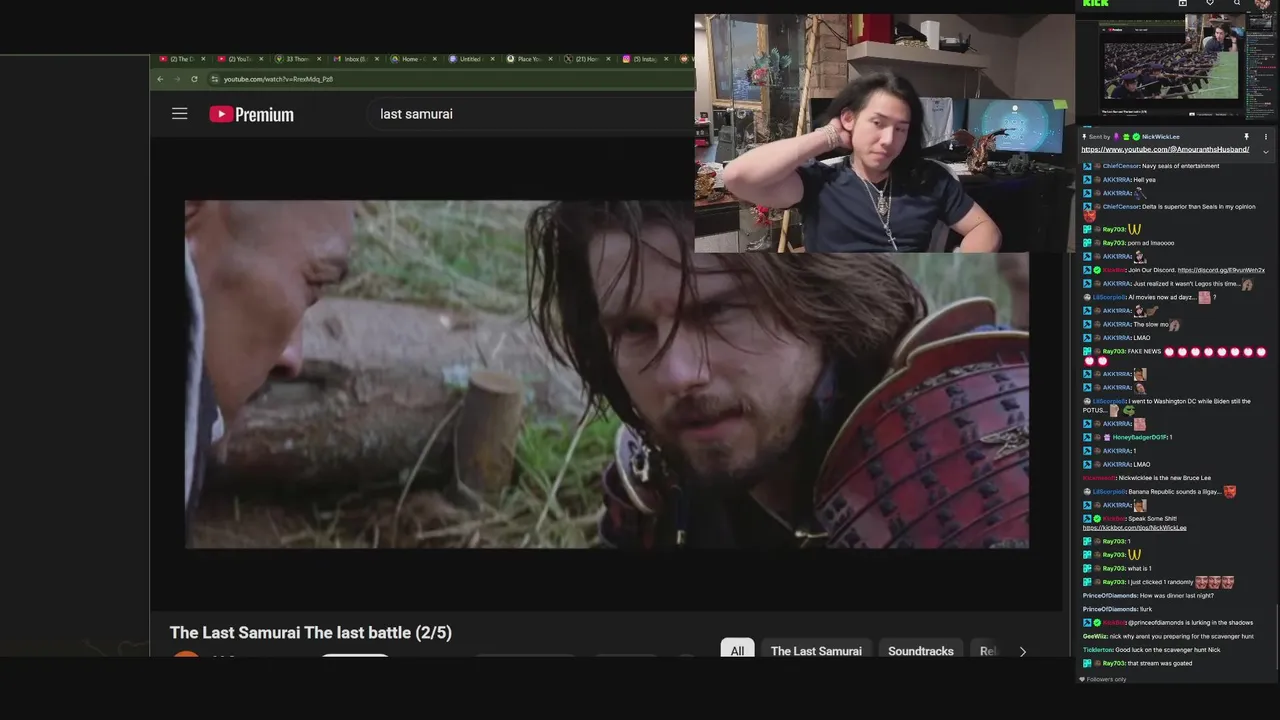Open the Kick profile avatar in the header
The height and width of the screenshot is (720, 1280).
(1262, 4)
